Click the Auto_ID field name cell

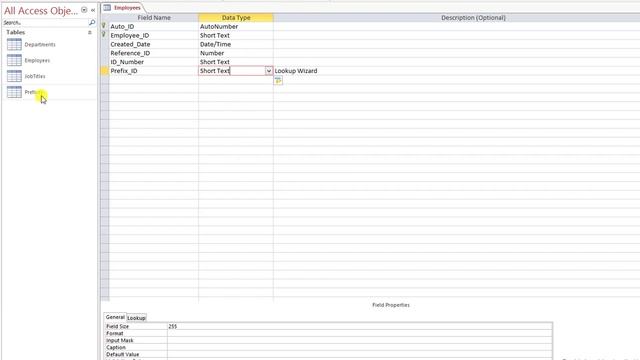tap(154, 27)
